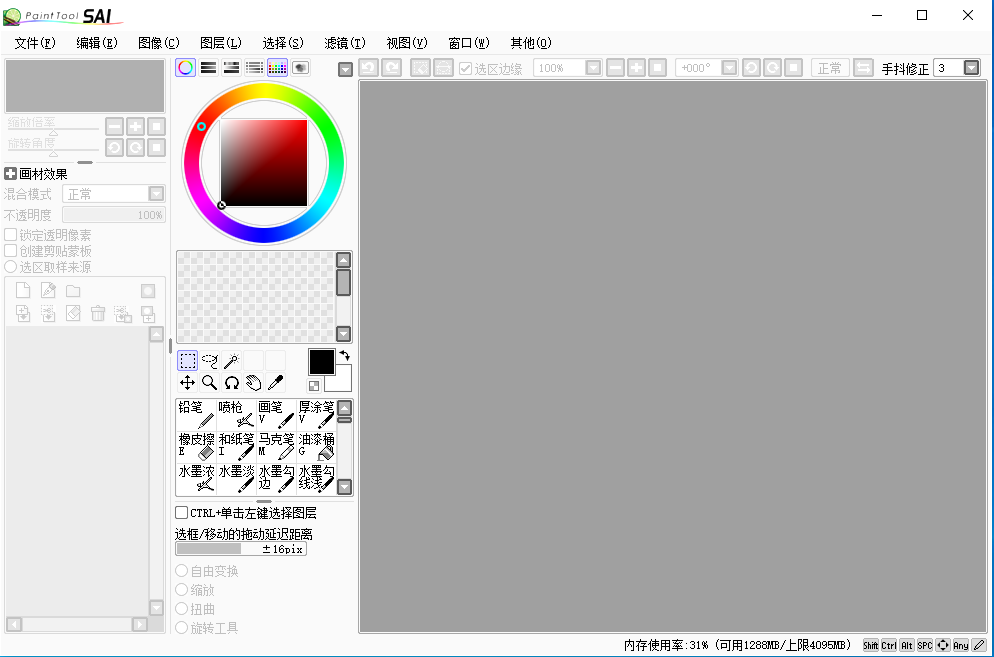
Task: Swap foreground and background colors arrow
Action: [x=344, y=355]
